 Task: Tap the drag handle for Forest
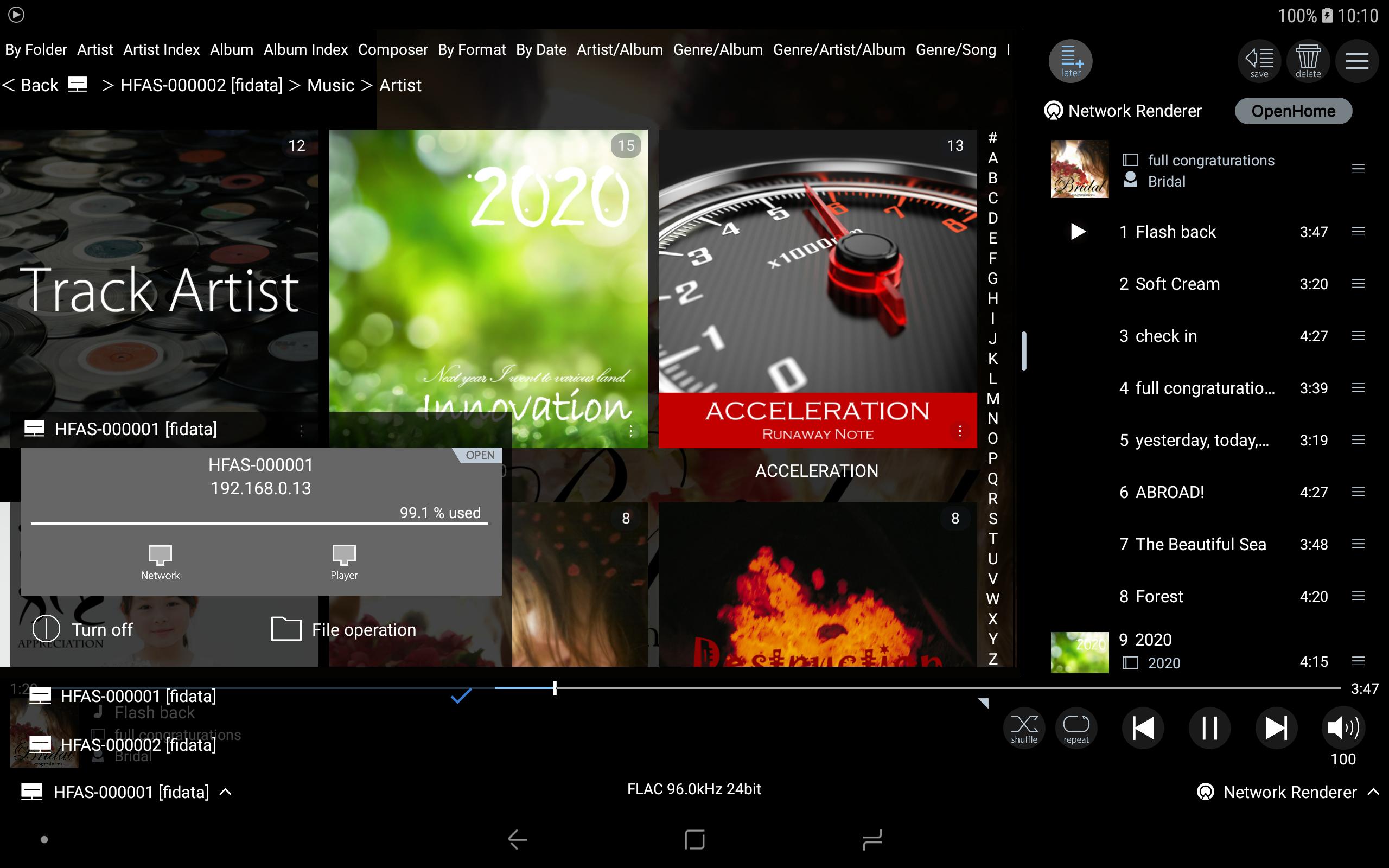pyautogui.click(x=1358, y=596)
